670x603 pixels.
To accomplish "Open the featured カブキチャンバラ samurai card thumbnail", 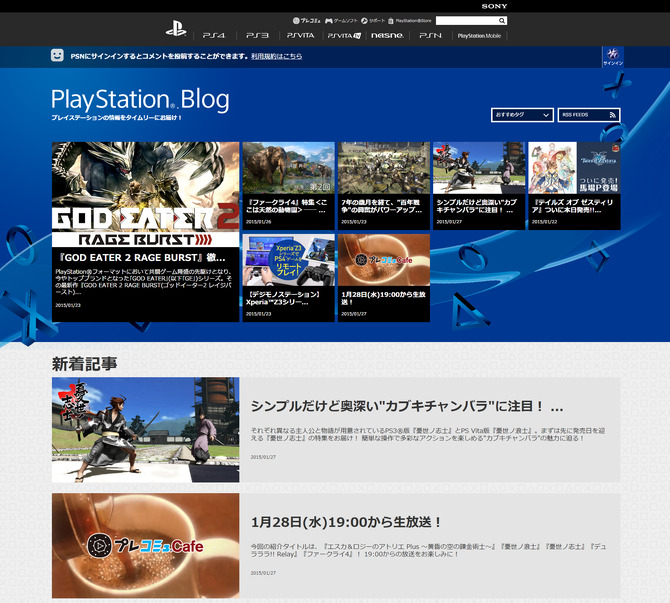I will coord(479,168).
